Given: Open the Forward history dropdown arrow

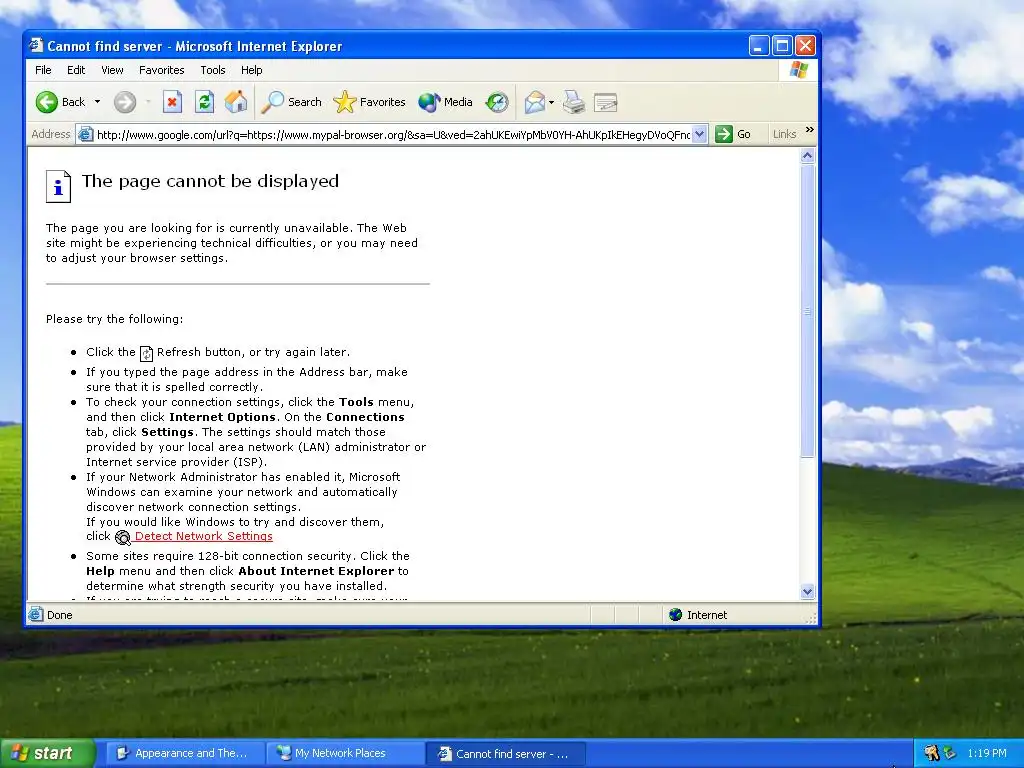Looking at the screenshot, I should [x=148, y=102].
